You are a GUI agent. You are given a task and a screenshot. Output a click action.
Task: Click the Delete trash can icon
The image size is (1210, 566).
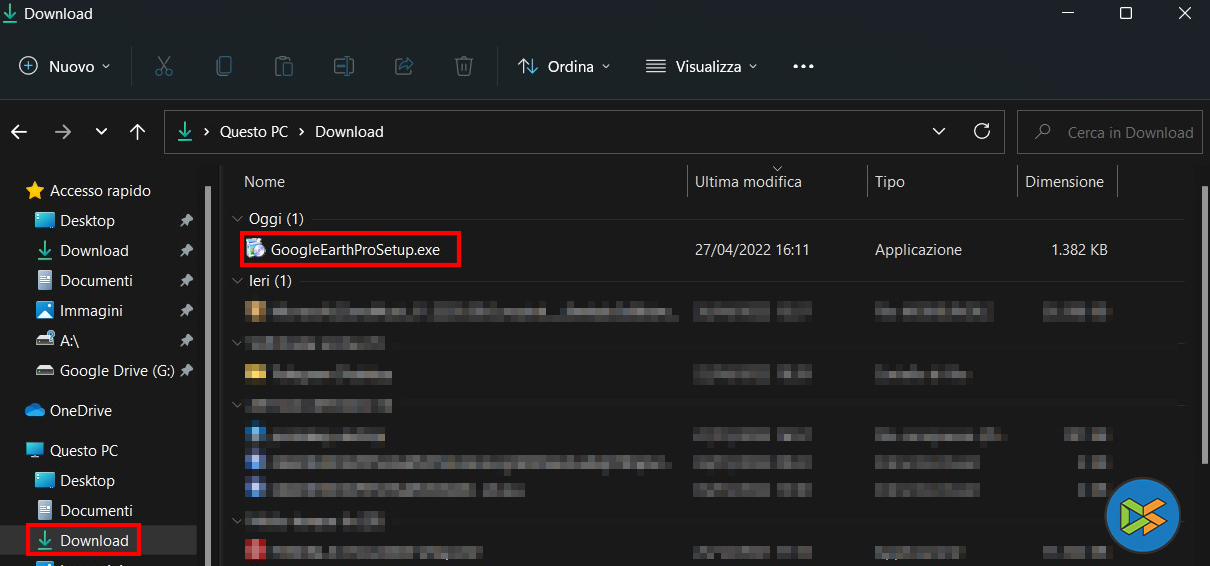click(x=464, y=67)
